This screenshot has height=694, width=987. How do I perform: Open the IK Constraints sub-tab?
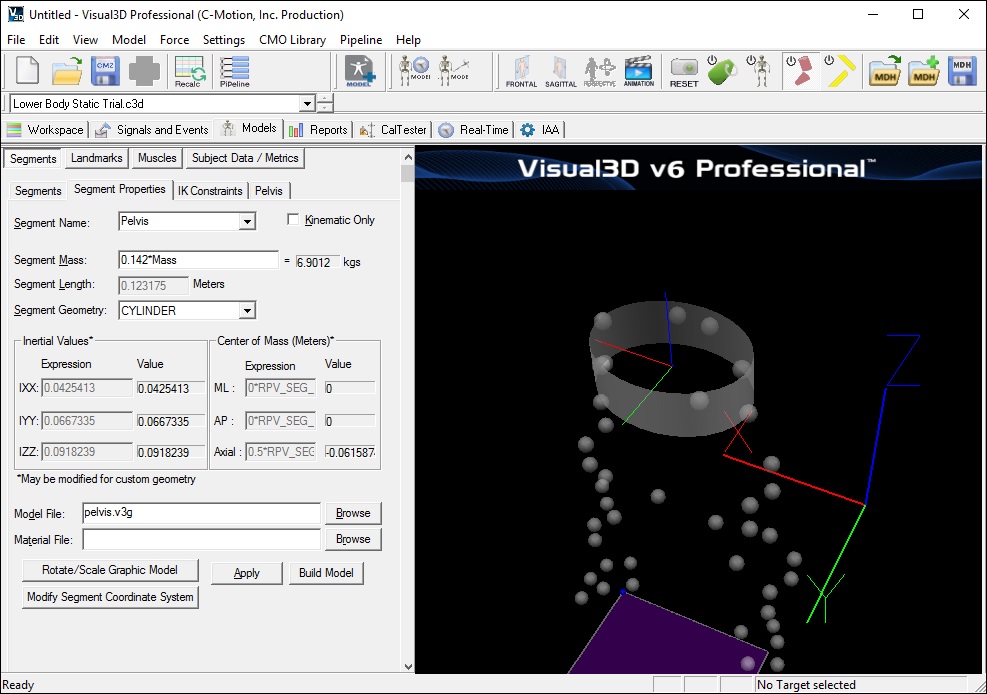210,191
